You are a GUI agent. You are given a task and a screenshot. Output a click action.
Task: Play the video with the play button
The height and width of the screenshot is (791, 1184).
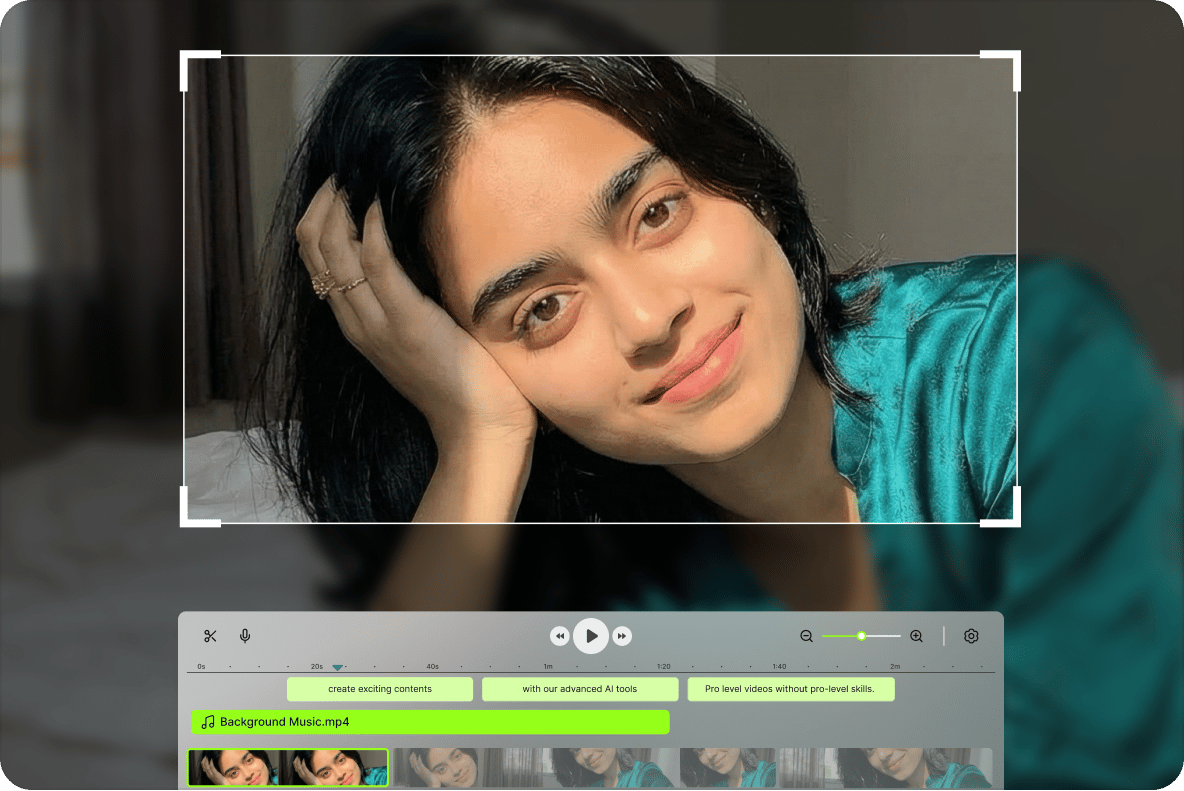(591, 636)
